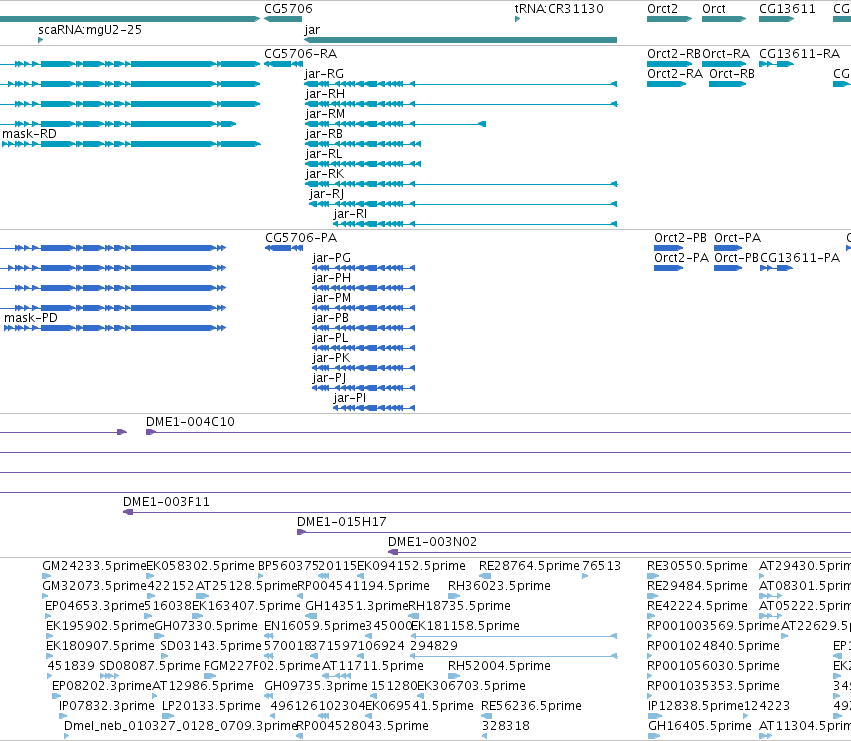Image resolution: width=851 pixels, height=741 pixels.
Task: Click the jar-PB protein label
Action: tap(331, 318)
